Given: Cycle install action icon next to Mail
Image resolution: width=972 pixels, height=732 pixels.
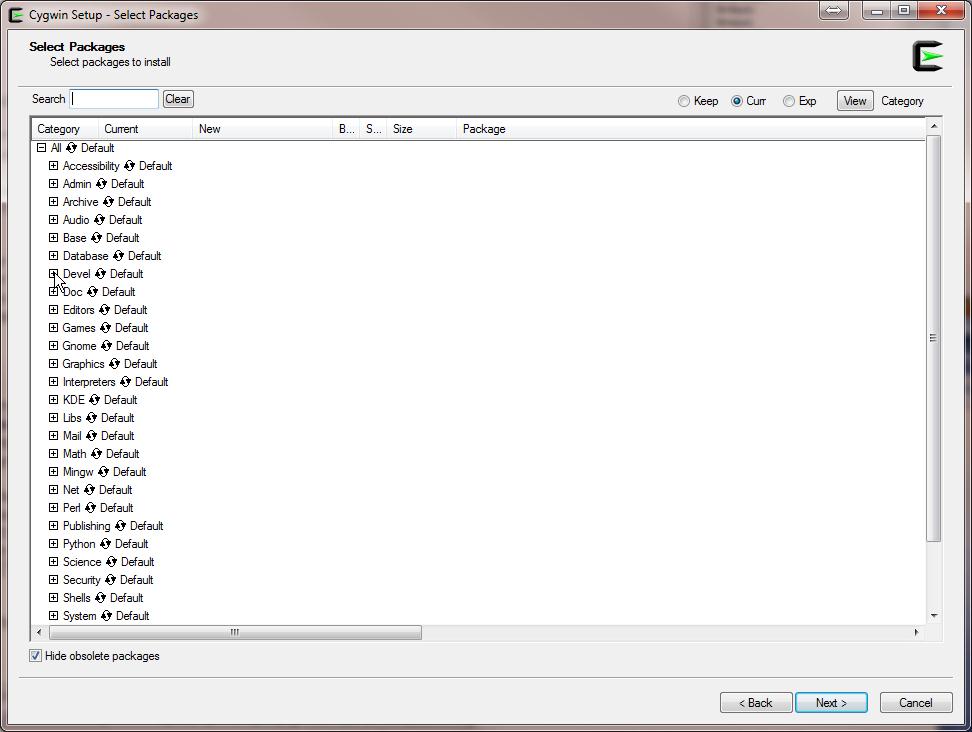Looking at the screenshot, I should 91,436.
